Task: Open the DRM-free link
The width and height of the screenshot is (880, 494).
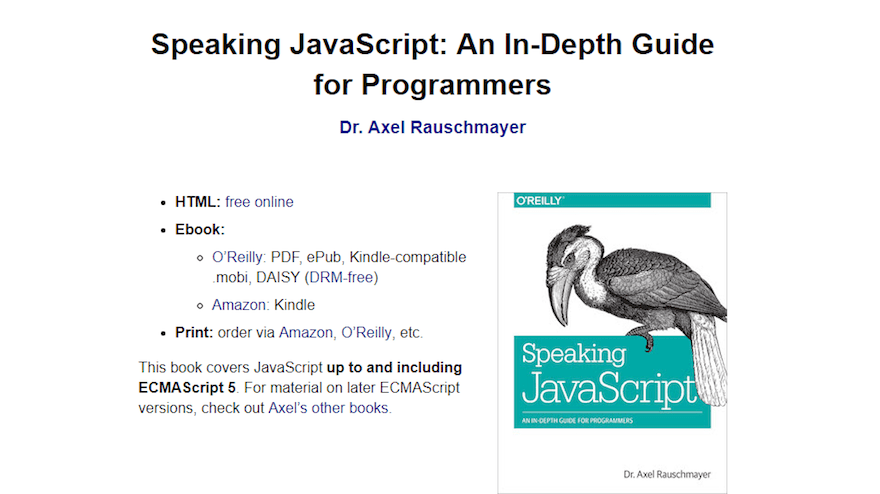Action: coord(341,277)
